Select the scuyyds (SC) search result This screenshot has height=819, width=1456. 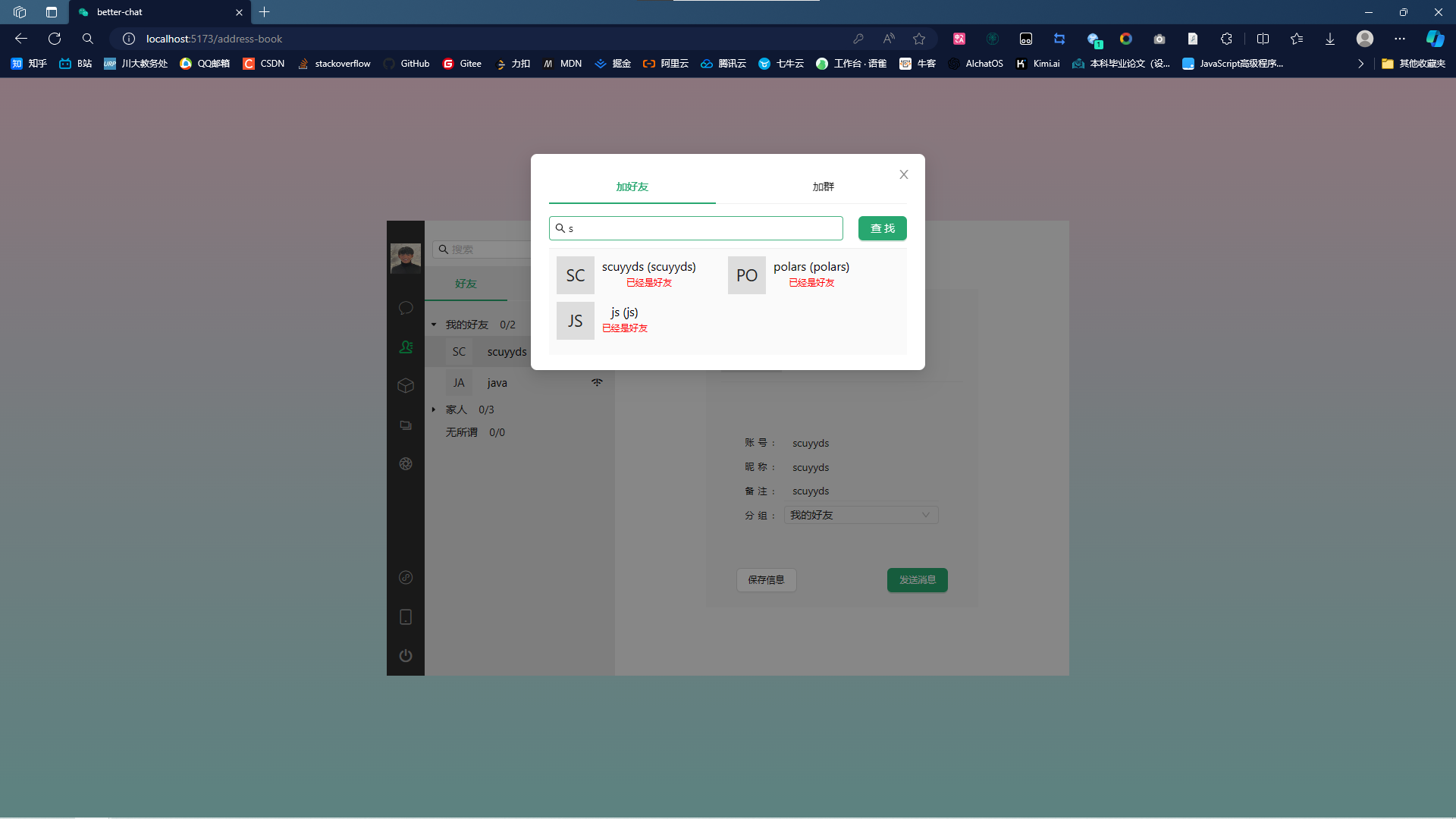click(x=627, y=275)
